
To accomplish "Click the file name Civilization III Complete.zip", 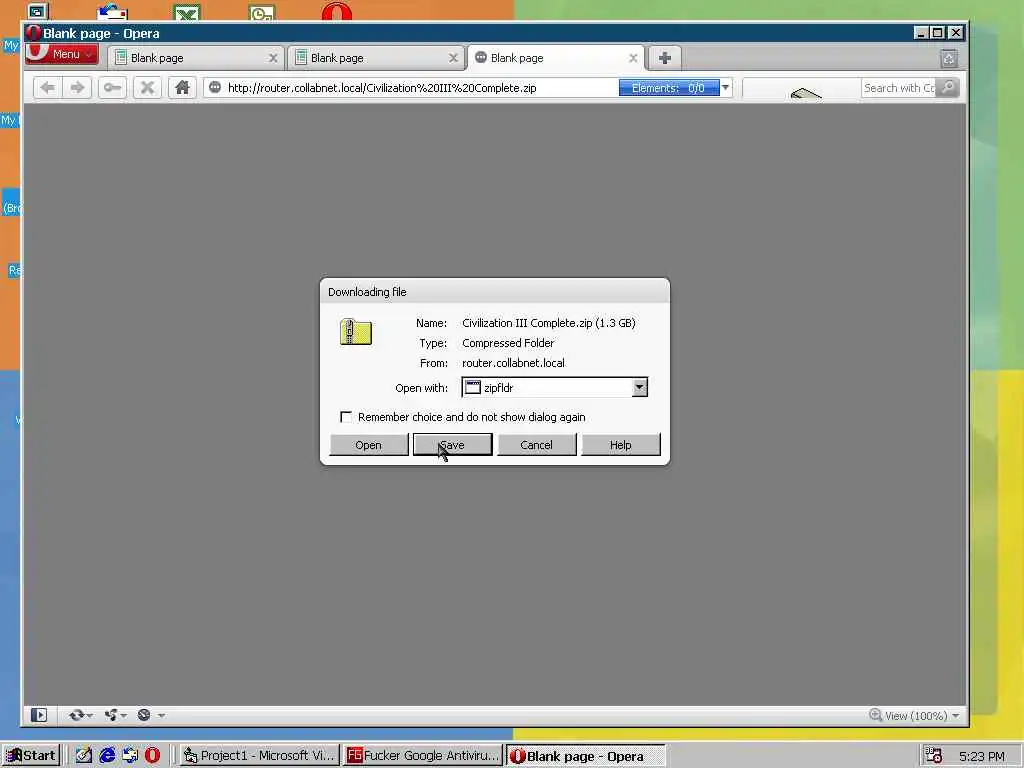I will tap(549, 323).
